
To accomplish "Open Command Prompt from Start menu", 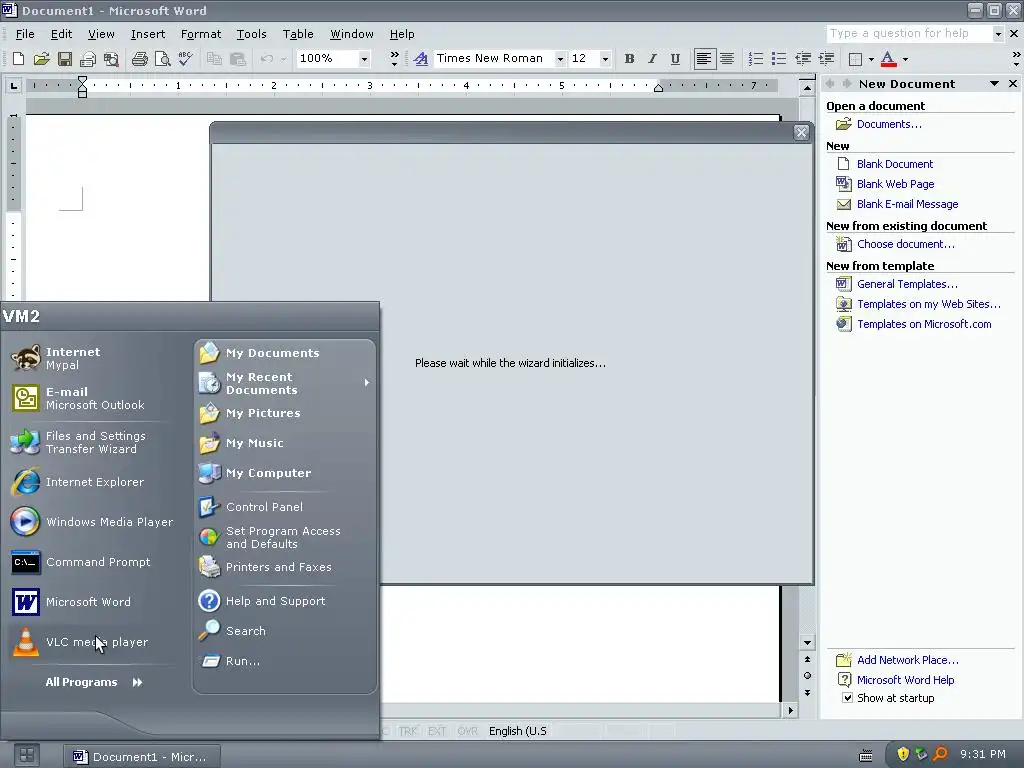I will click(93, 562).
